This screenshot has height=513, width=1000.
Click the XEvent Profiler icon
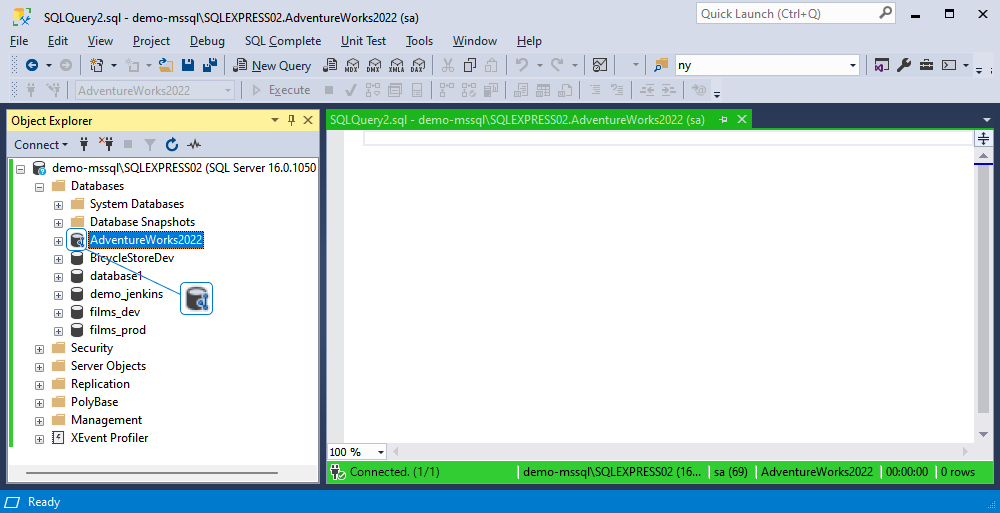click(x=58, y=438)
